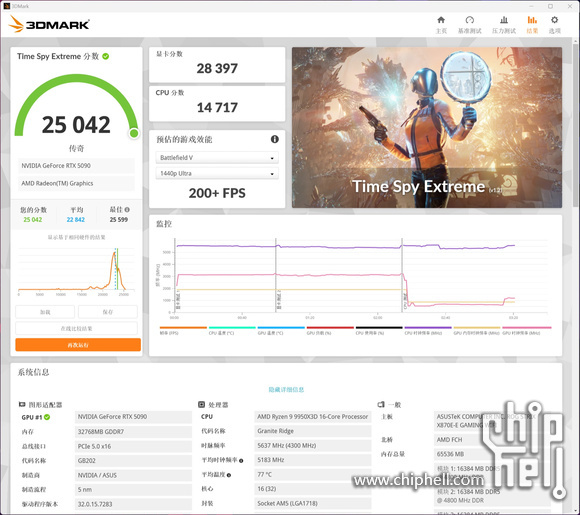Toggle the orange 帧率 (FPS) legend entry
This screenshot has width=580, height=515.
pos(183,330)
